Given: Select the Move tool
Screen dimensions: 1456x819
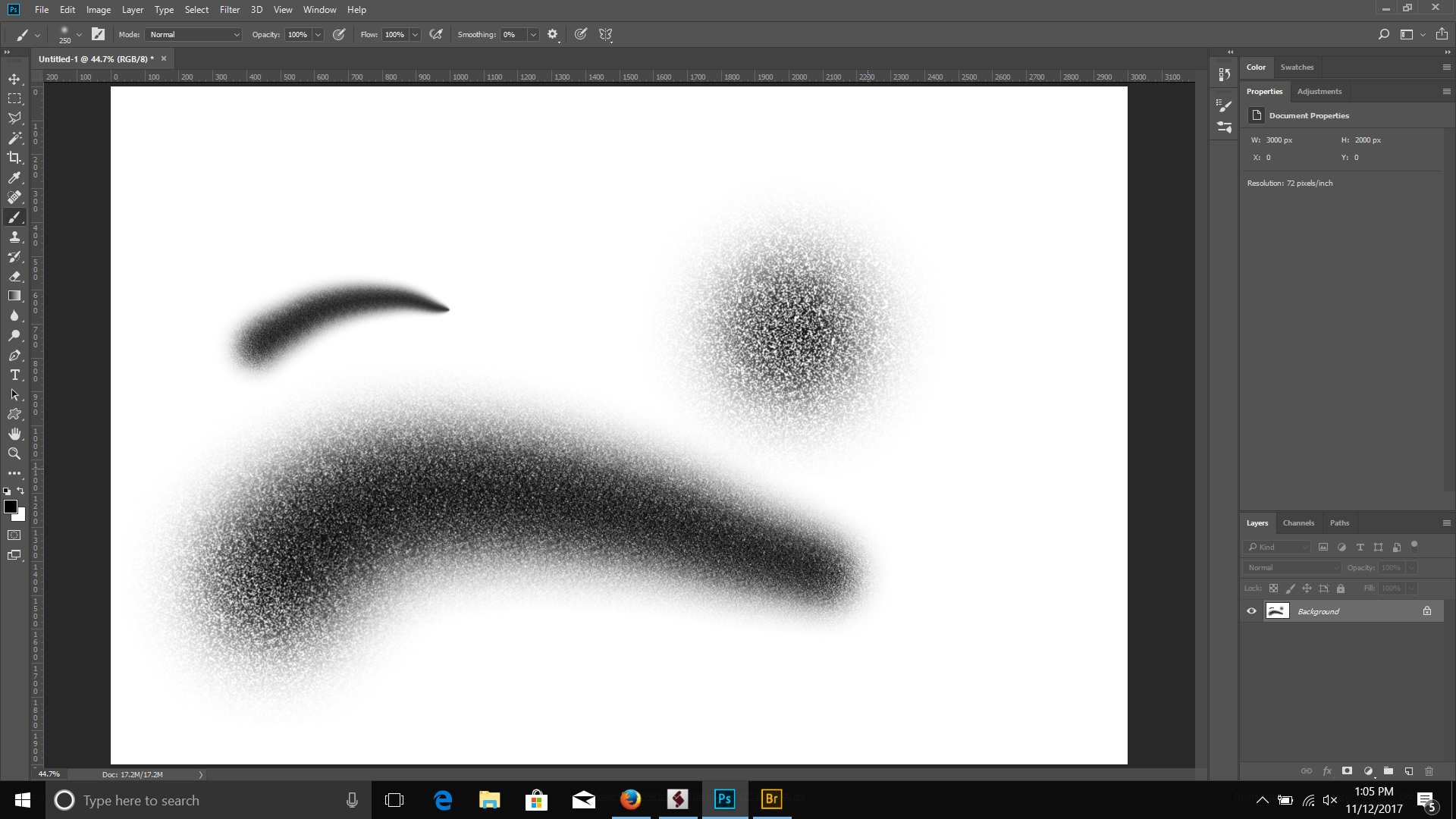Looking at the screenshot, I should point(15,78).
